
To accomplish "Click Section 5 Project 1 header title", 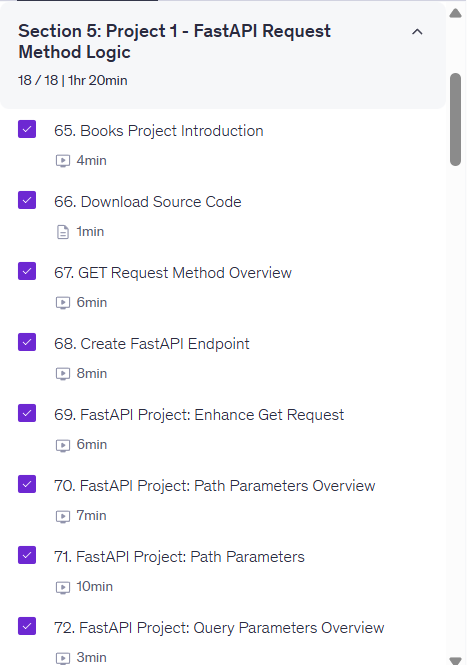I will pos(174,42).
